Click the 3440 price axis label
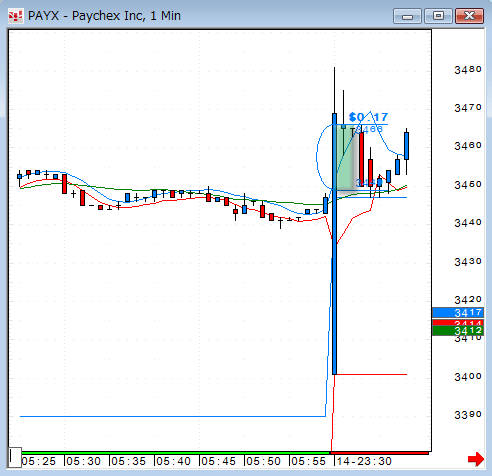Viewport: 492px width, 476px height. tap(468, 222)
